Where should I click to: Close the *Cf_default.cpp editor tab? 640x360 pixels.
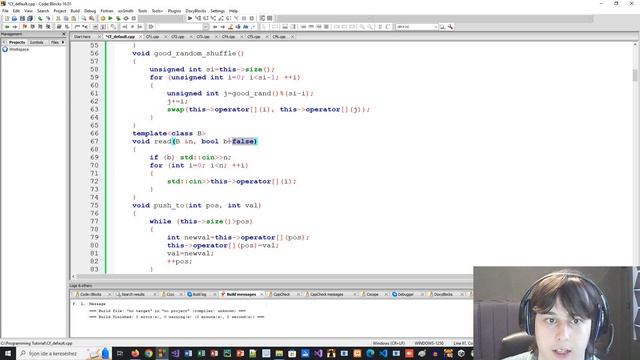point(140,37)
